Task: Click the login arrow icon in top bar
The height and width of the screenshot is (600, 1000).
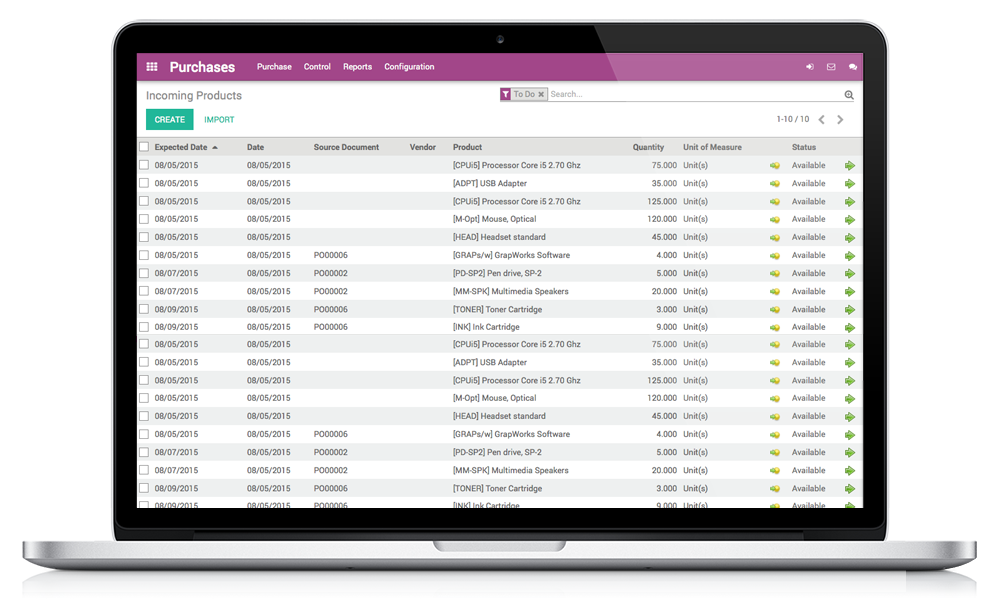Action: pos(810,67)
